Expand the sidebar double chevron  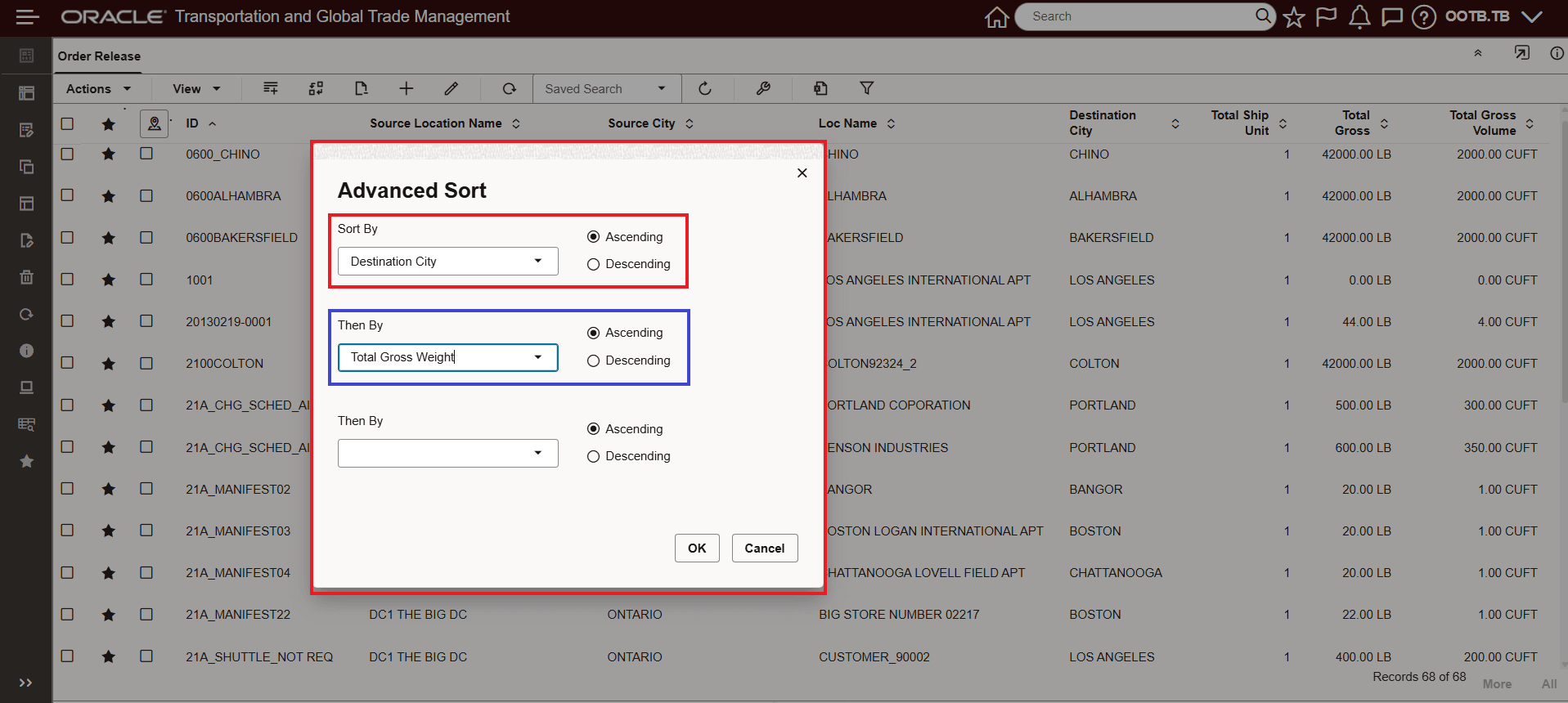(26, 683)
